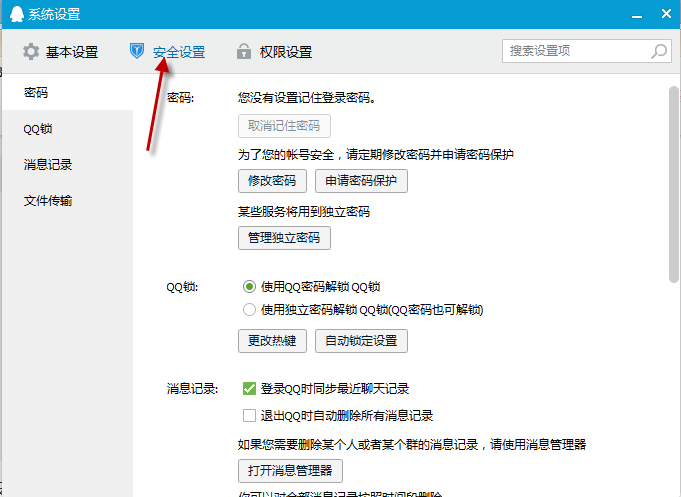Viewport: 681px width, 497px height.
Task: Click the 申请密码保护 button
Action: point(361,181)
